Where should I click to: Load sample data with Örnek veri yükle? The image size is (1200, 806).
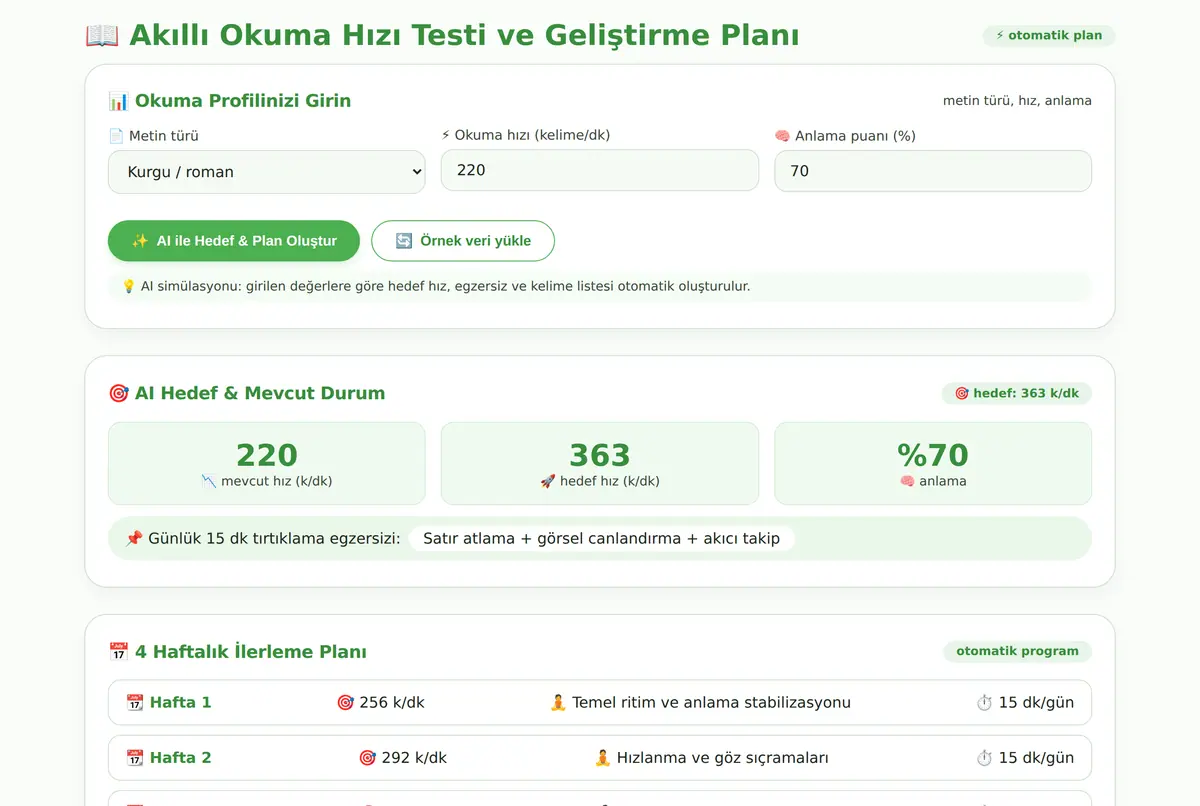tap(463, 241)
